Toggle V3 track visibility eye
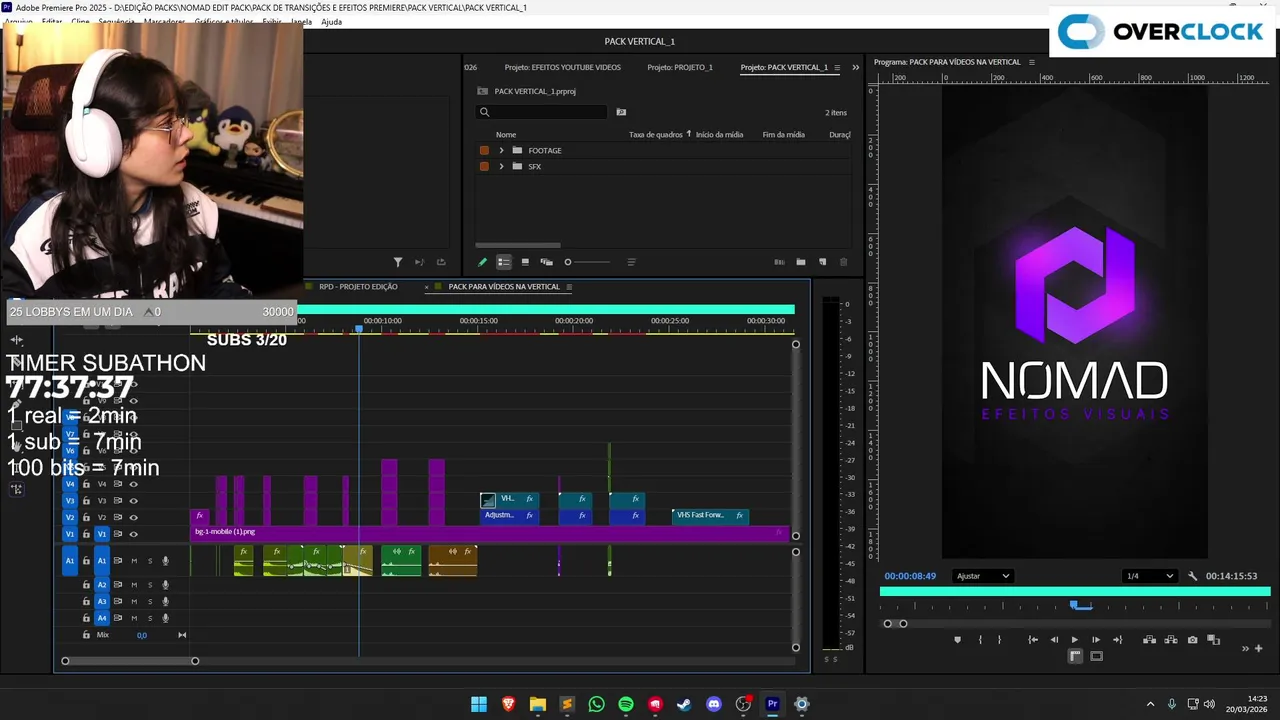The width and height of the screenshot is (1280, 720). point(133,501)
